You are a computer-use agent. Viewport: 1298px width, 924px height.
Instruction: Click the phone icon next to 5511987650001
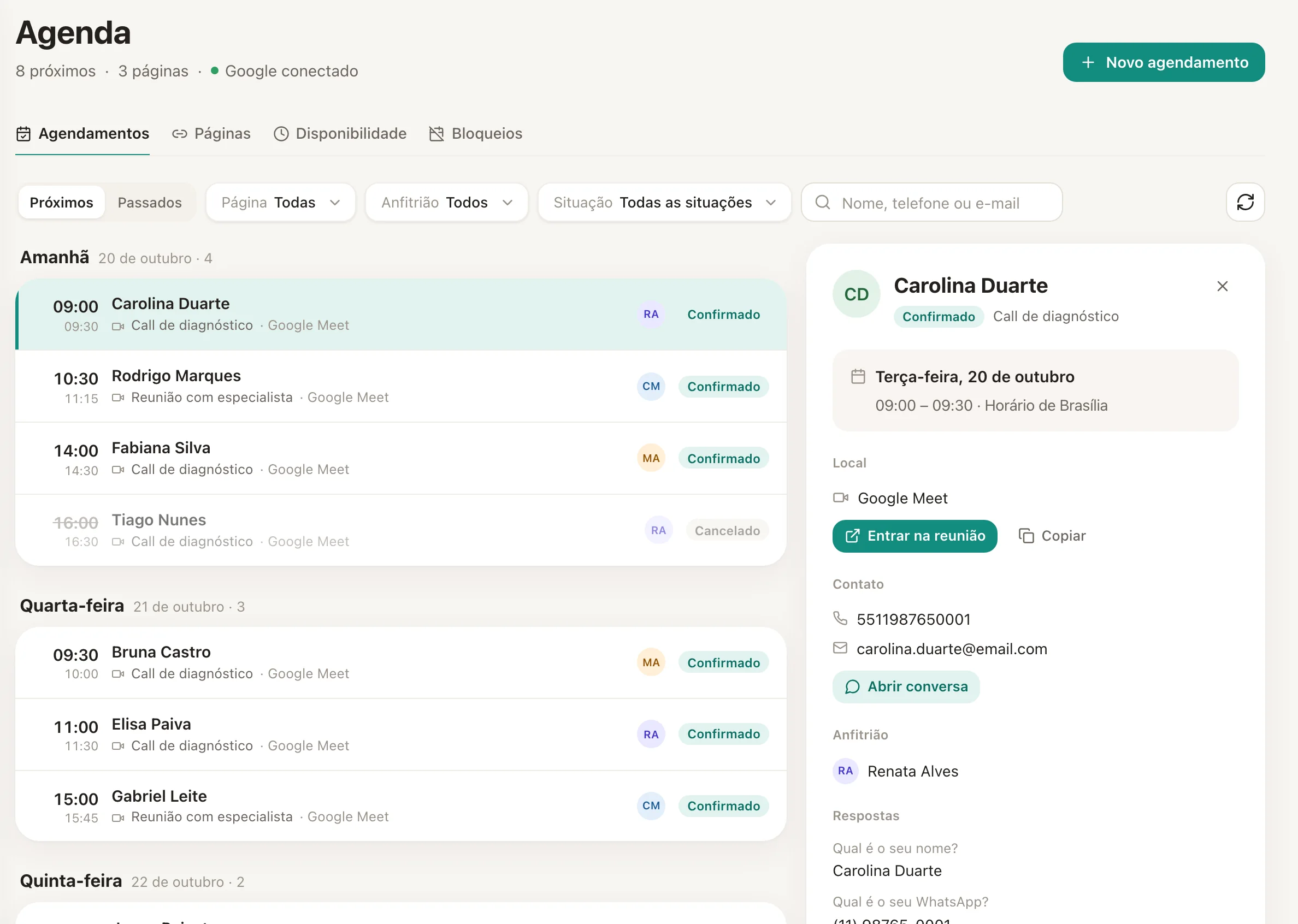tap(840, 618)
